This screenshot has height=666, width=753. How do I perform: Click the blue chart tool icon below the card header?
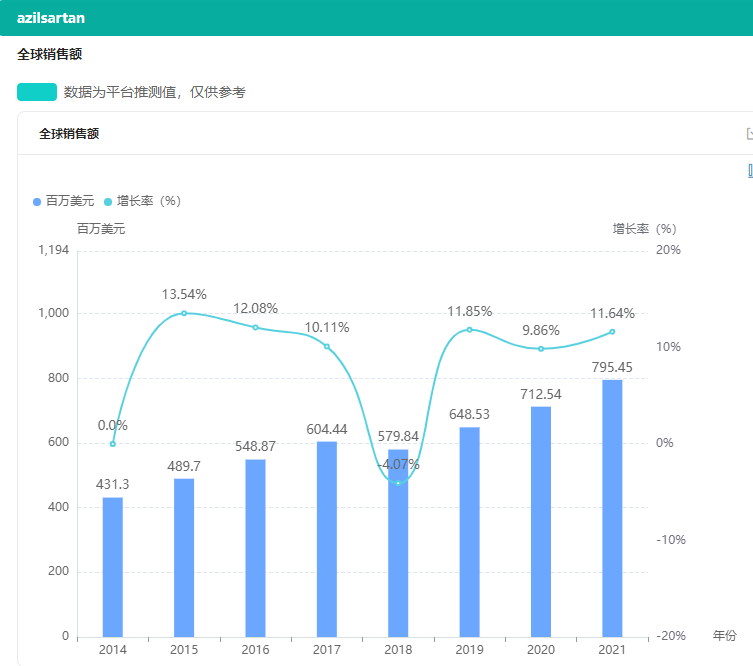click(750, 171)
